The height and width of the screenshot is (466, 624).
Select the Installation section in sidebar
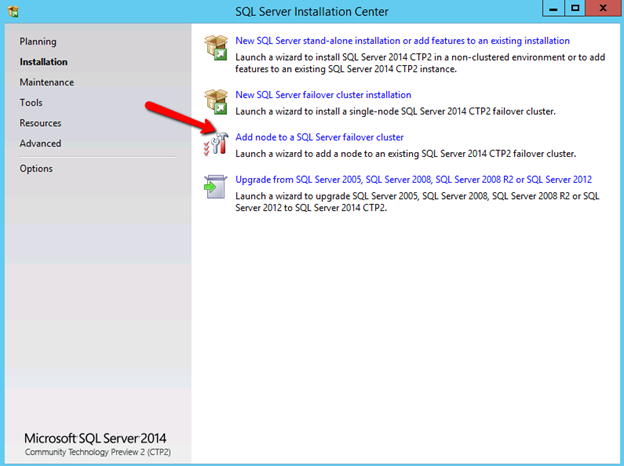(x=43, y=62)
